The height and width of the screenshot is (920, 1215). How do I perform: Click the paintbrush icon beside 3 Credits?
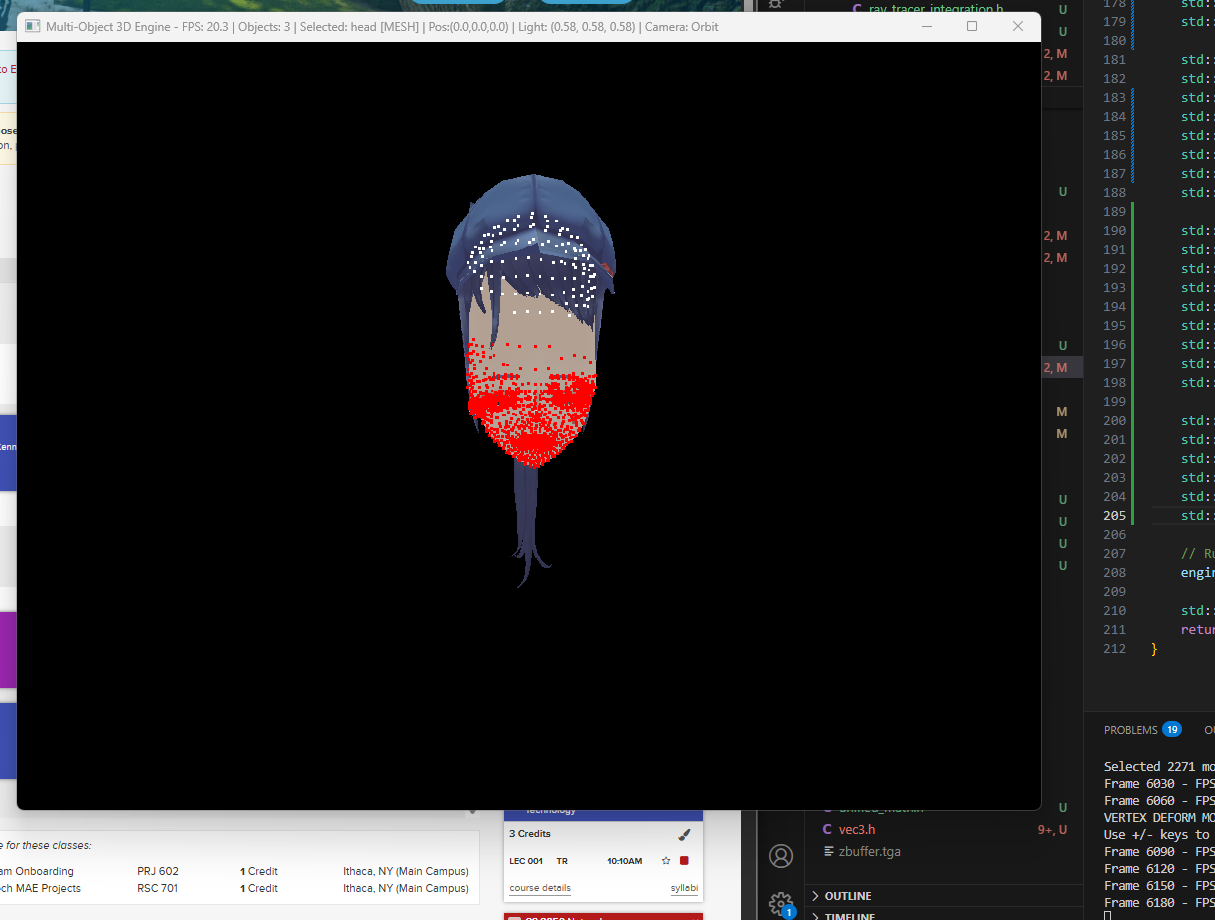click(684, 834)
